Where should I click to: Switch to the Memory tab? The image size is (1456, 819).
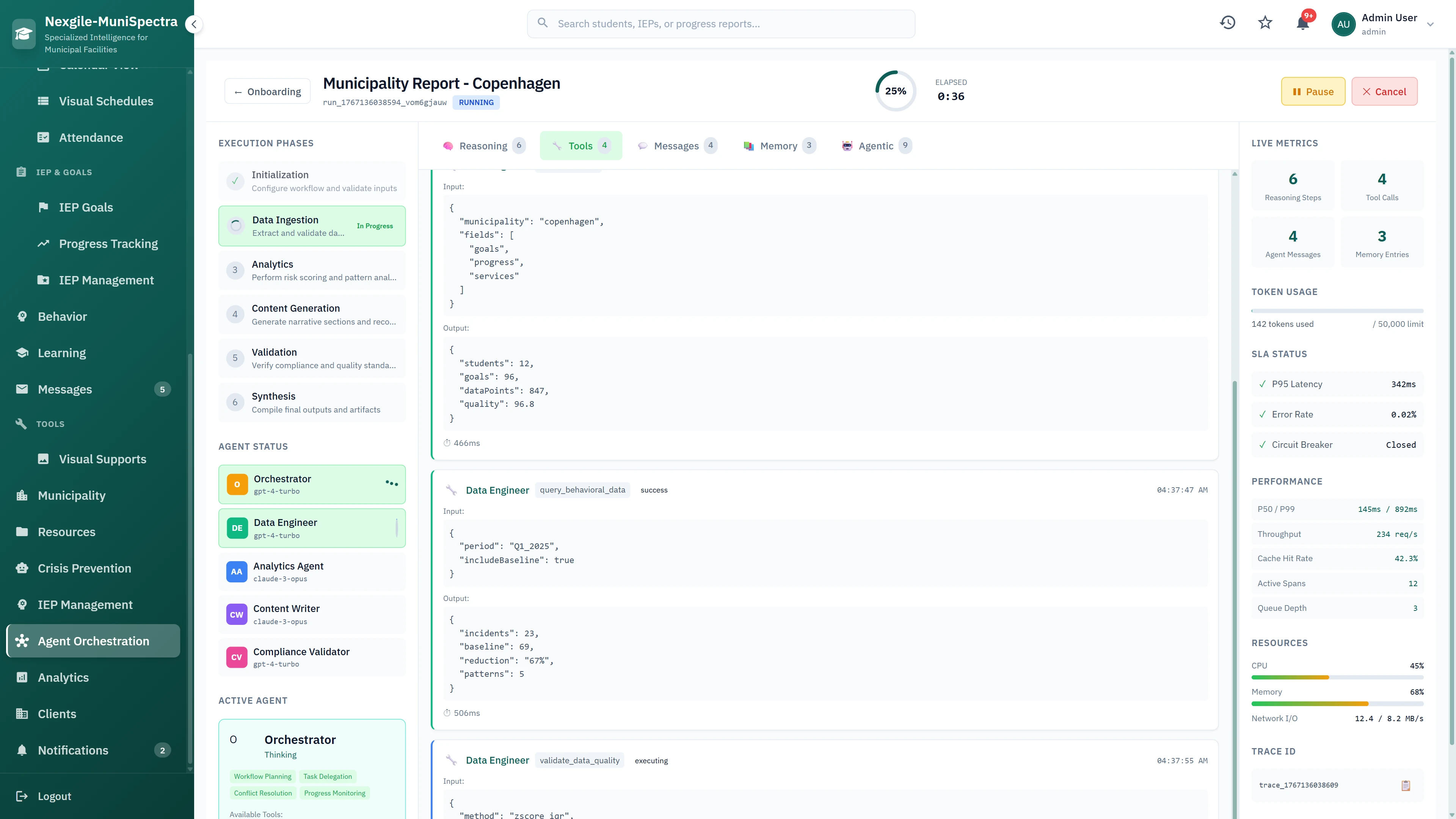tap(779, 145)
